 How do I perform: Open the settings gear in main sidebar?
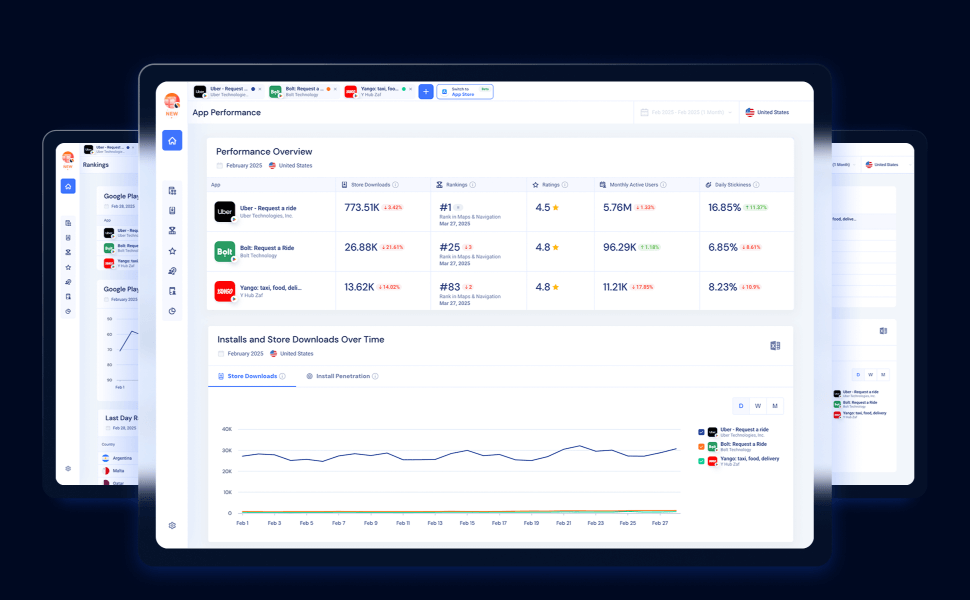172,525
